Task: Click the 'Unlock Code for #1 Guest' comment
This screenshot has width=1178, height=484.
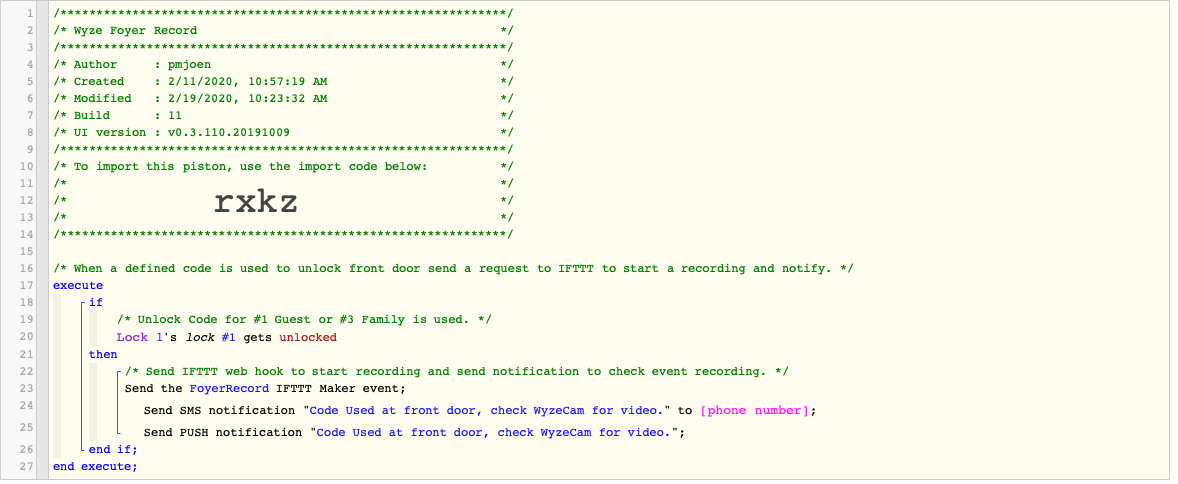Action: click(x=304, y=319)
